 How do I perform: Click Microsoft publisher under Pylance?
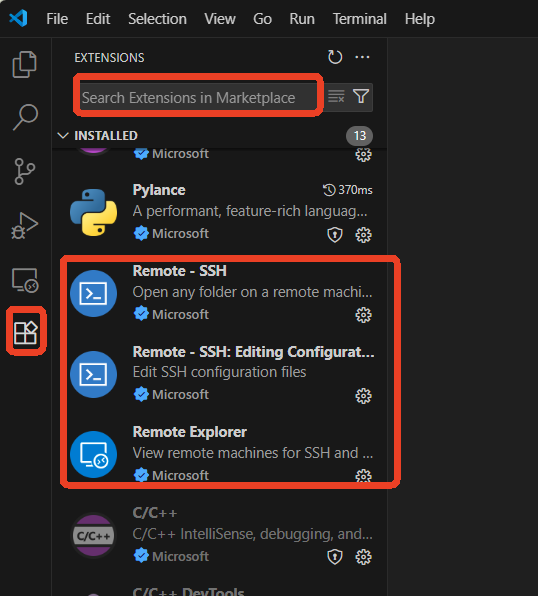click(180, 233)
